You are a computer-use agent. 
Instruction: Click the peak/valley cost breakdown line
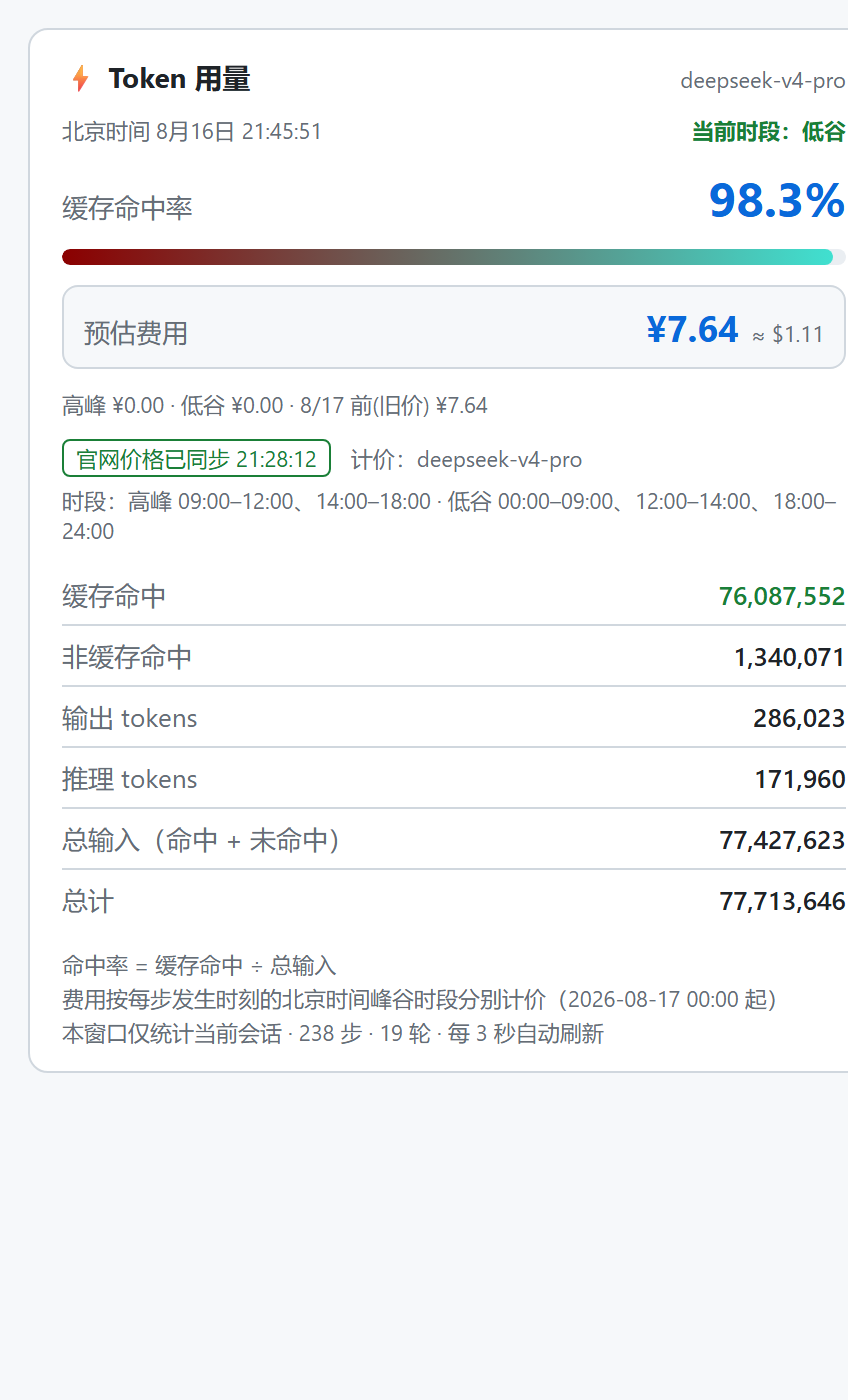[x=275, y=406]
